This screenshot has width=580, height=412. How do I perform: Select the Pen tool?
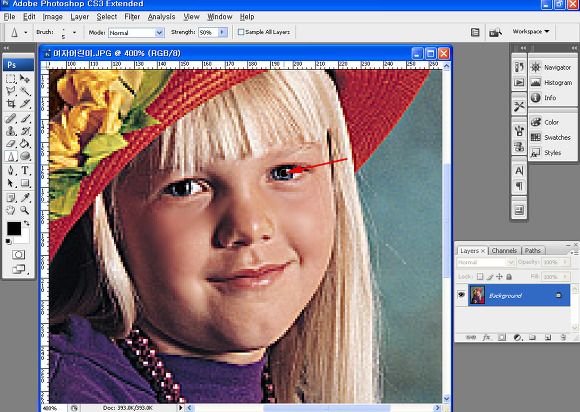pyautogui.click(x=11, y=170)
